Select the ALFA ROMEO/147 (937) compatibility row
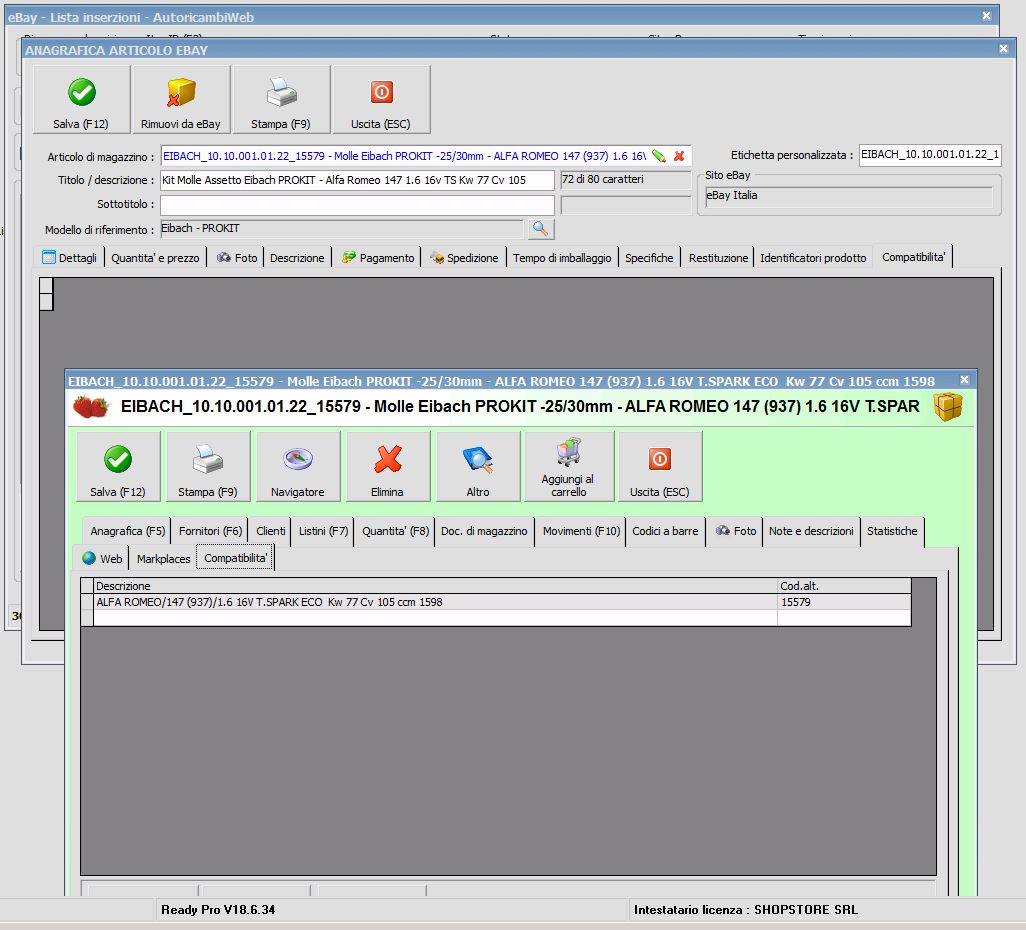Screen dimensions: 1026x930 coord(497,602)
